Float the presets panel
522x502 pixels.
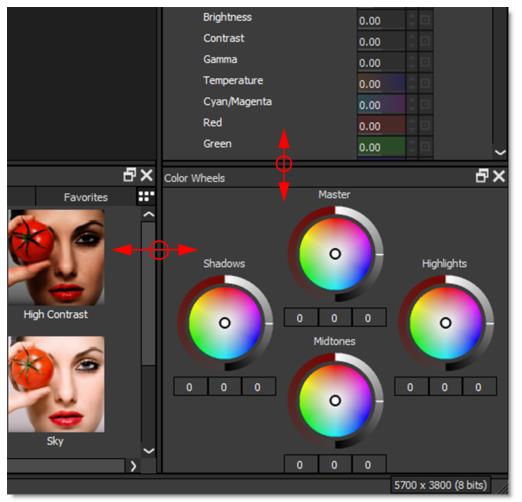[130, 175]
